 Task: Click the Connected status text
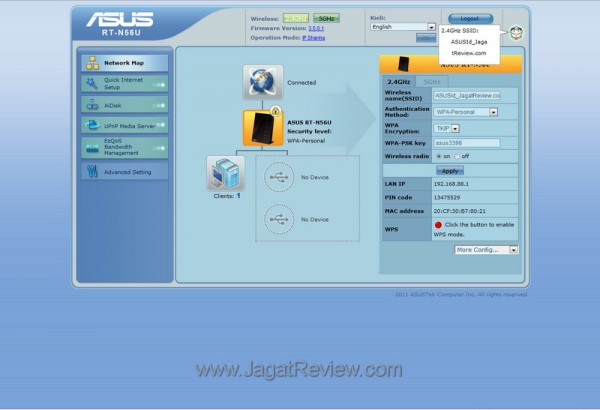pos(302,83)
